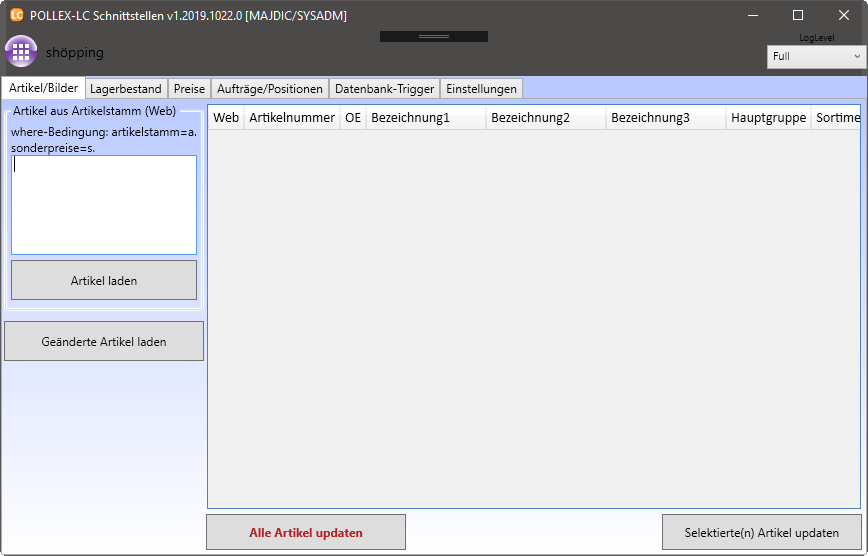Click into the where-Bedingung text field
The image size is (868, 556).
104,205
